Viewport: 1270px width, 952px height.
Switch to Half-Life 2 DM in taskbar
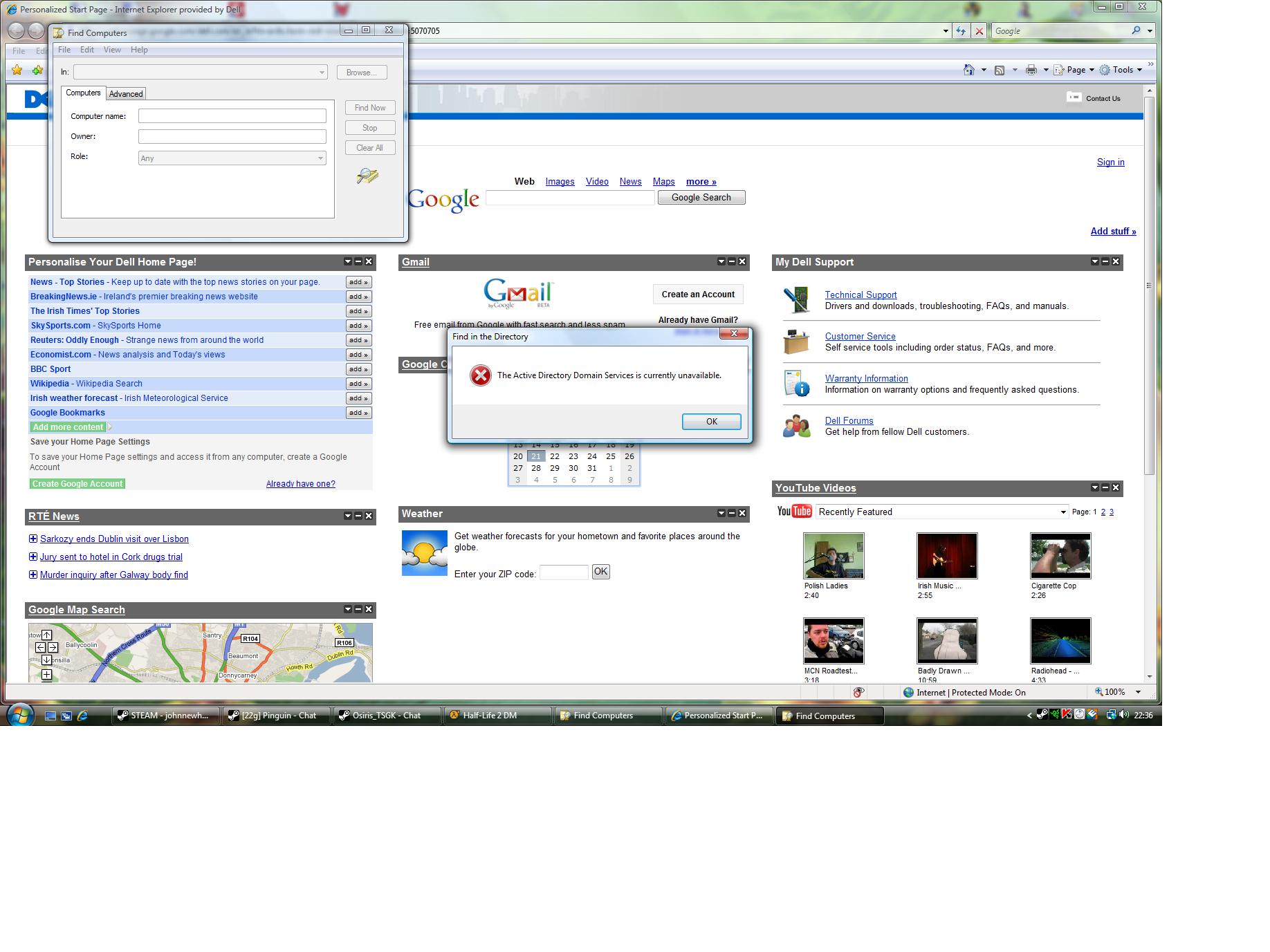490,716
